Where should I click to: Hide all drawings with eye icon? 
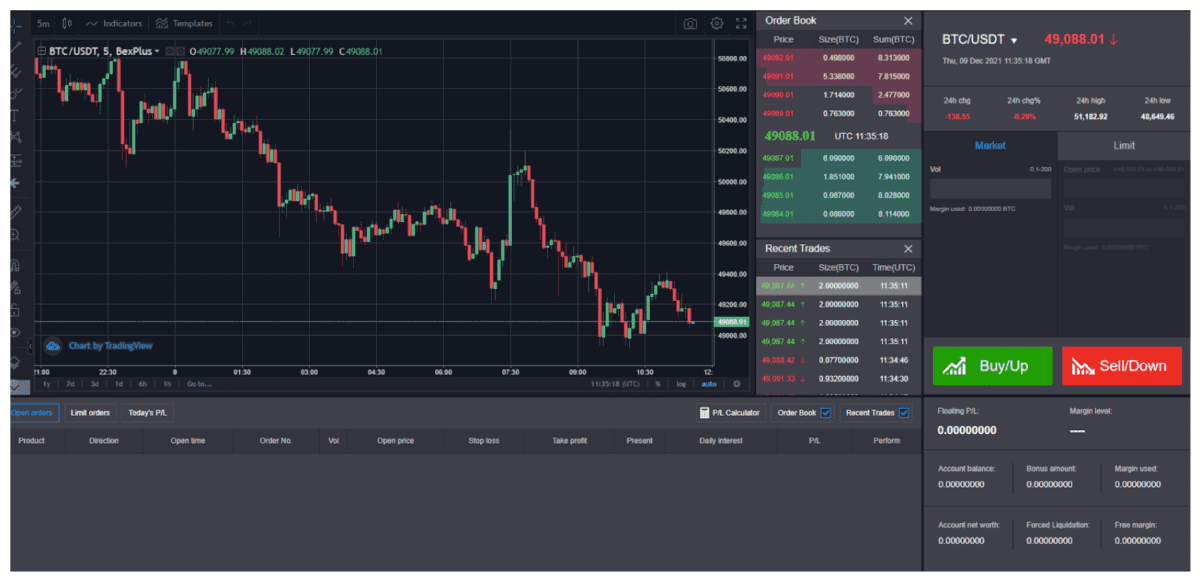tap(15, 332)
